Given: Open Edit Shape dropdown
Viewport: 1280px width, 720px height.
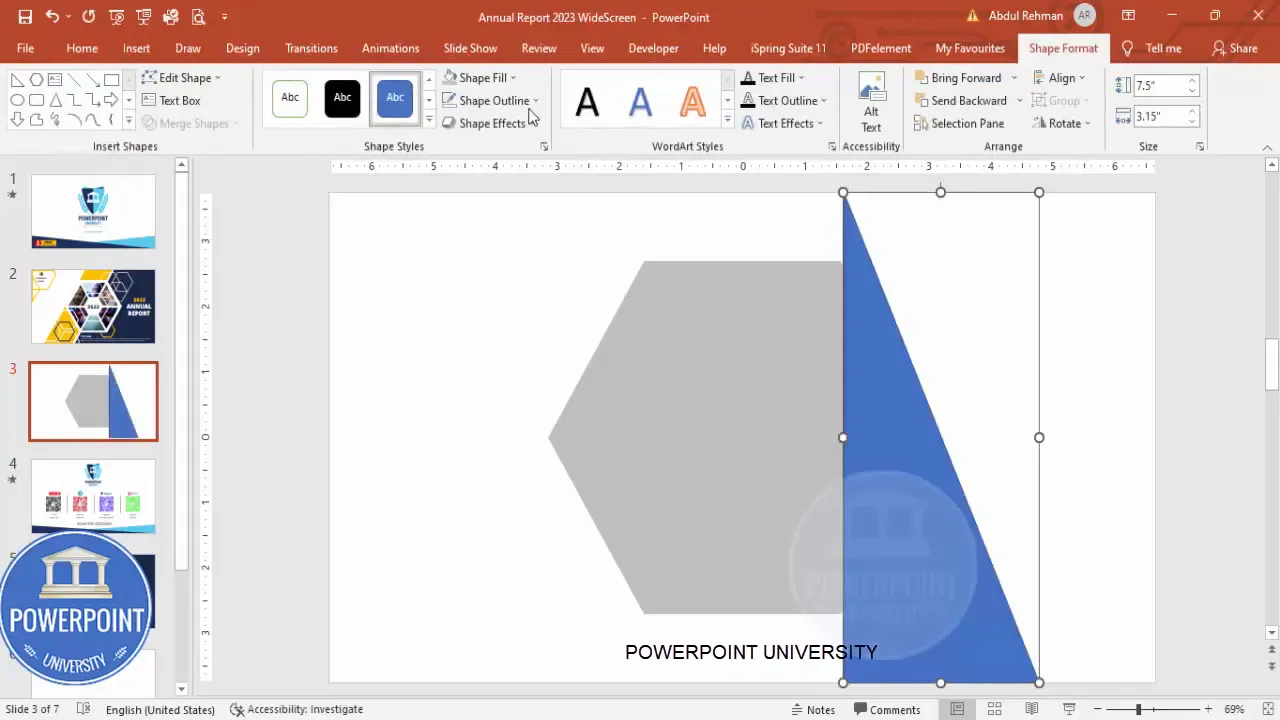Looking at the screenshot, I should (181, 77).
